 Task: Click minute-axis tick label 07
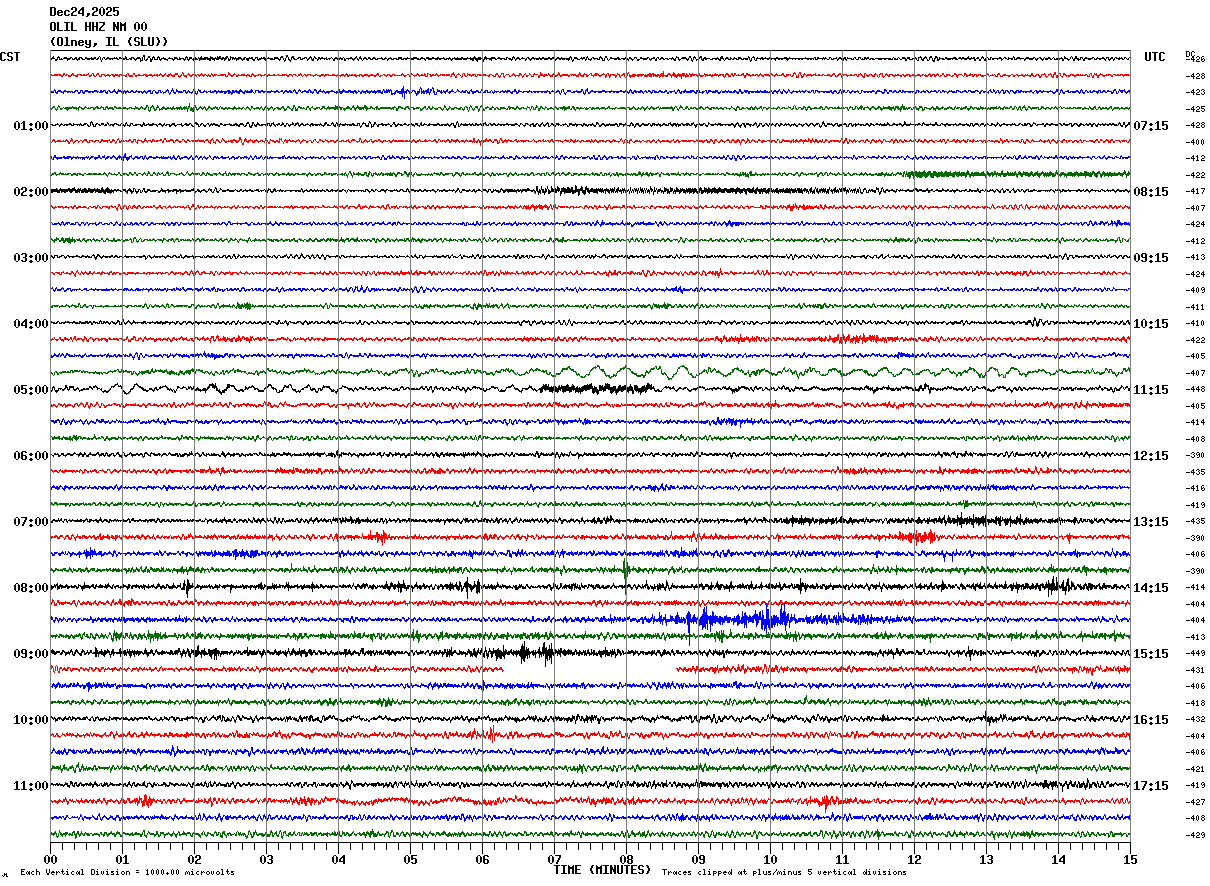pos(554,859)
